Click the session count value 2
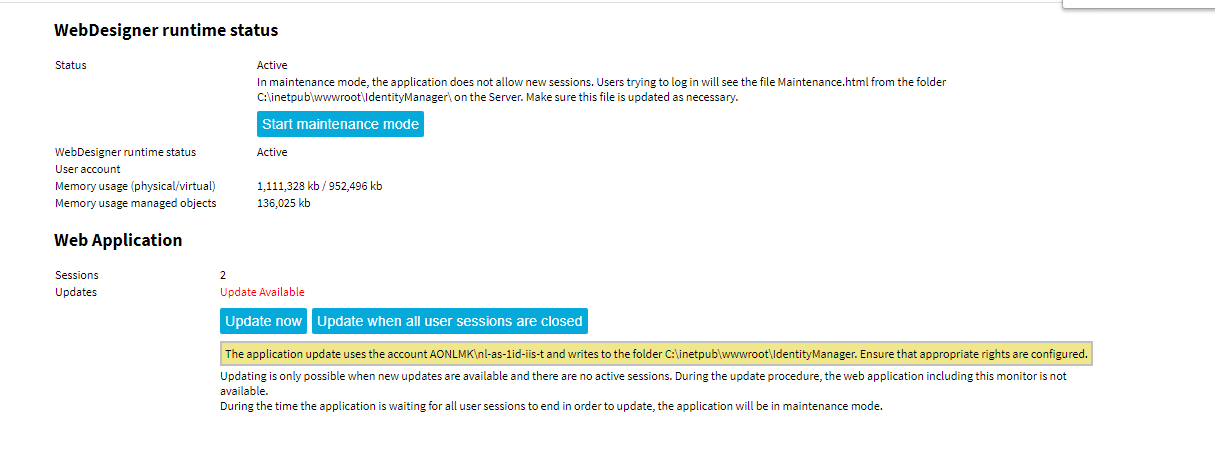 point(223,275)
